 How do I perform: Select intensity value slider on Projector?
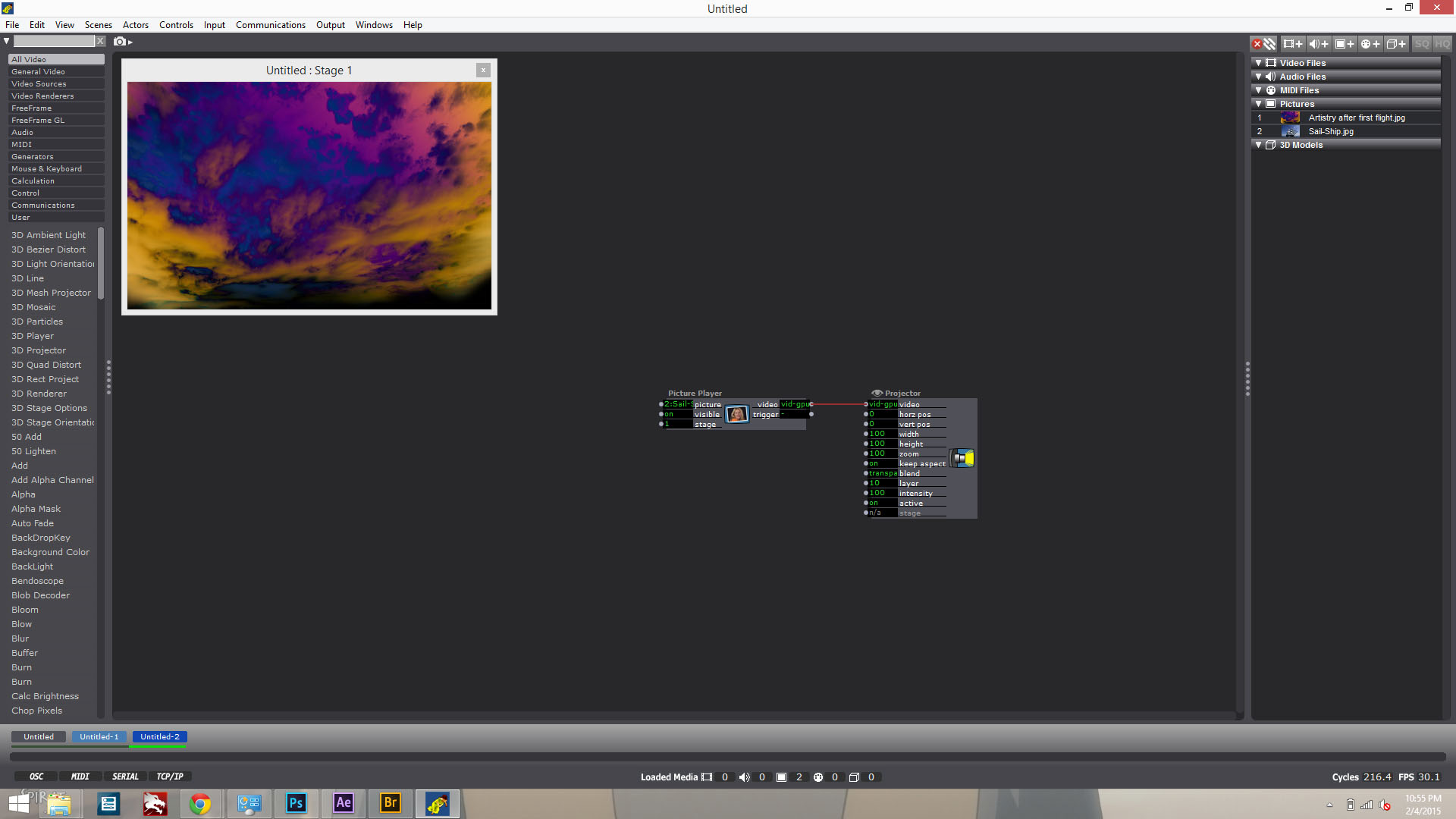[x=877, y=493]
